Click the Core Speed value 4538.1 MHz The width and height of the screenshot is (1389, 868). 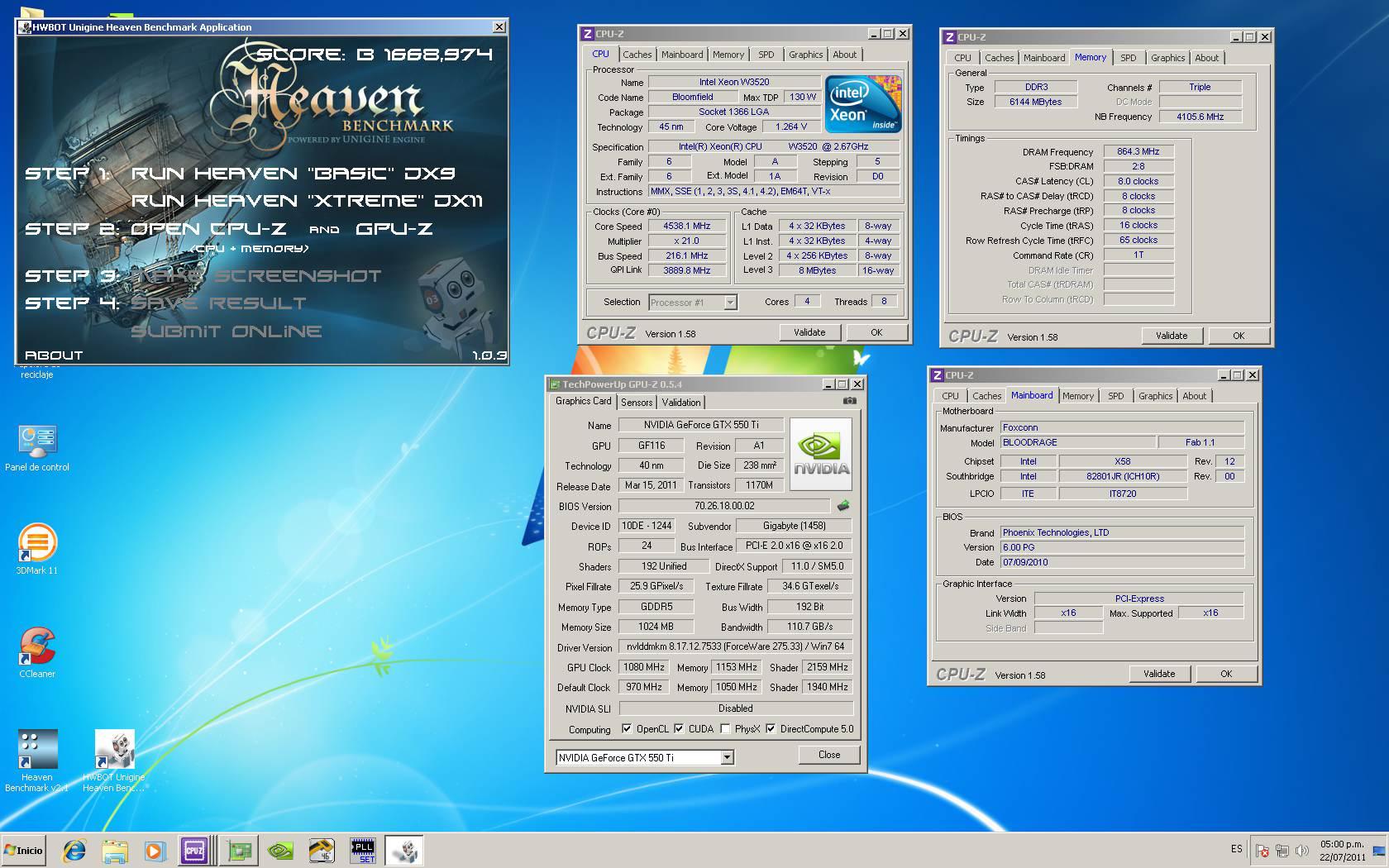pyautogui.click(x=687, y=226)
